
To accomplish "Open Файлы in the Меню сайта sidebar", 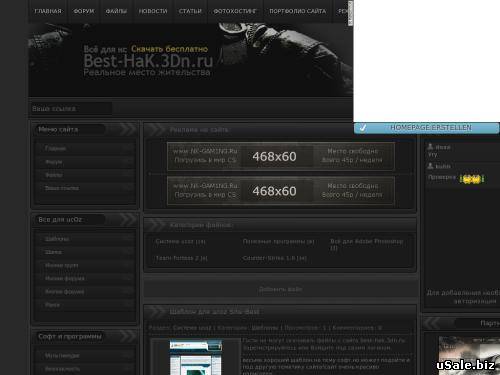I will [x=54, y=175].
